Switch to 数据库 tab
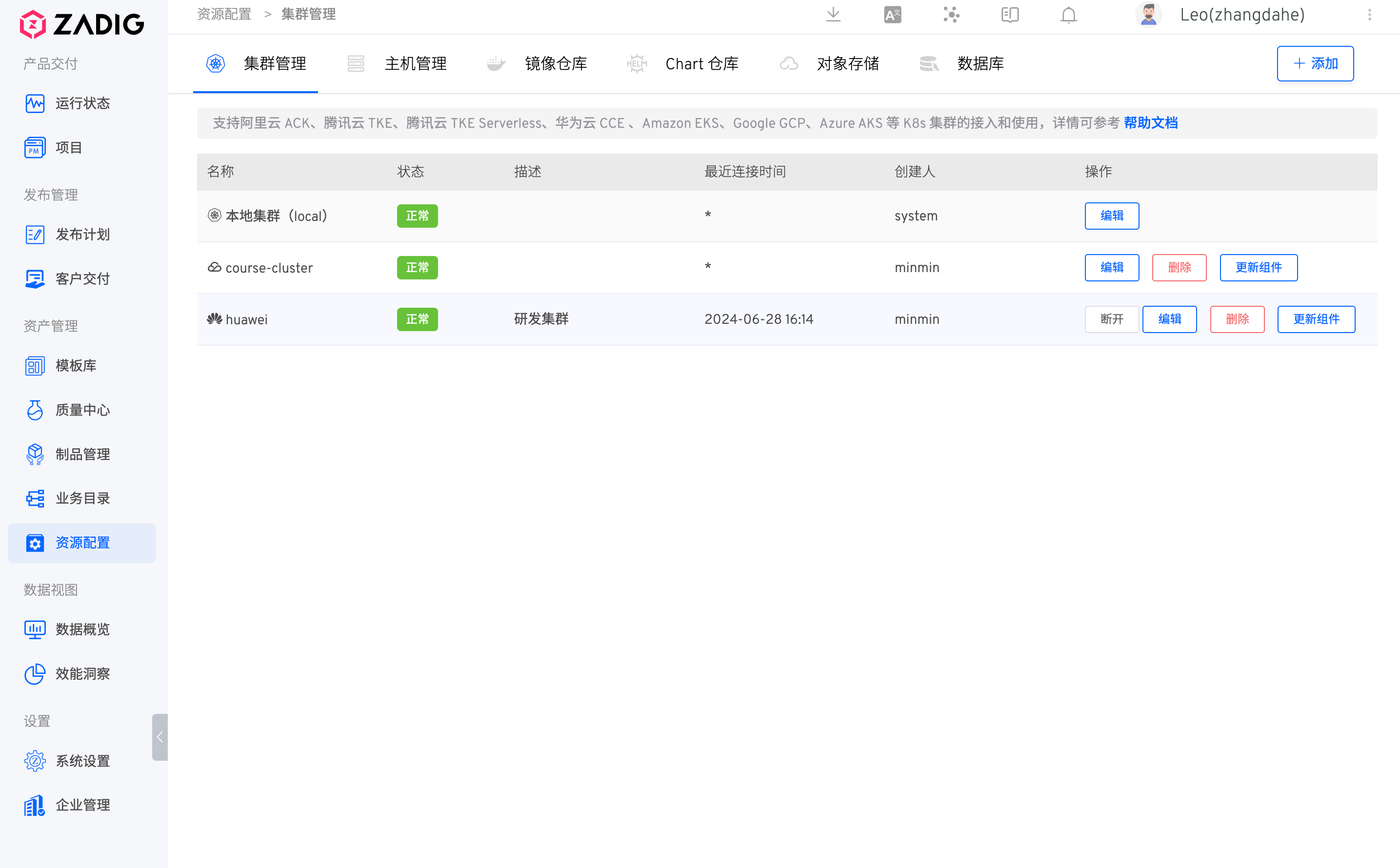This screenshot has height=868, width=1400. pyautogui.click(x=961, y=64)
